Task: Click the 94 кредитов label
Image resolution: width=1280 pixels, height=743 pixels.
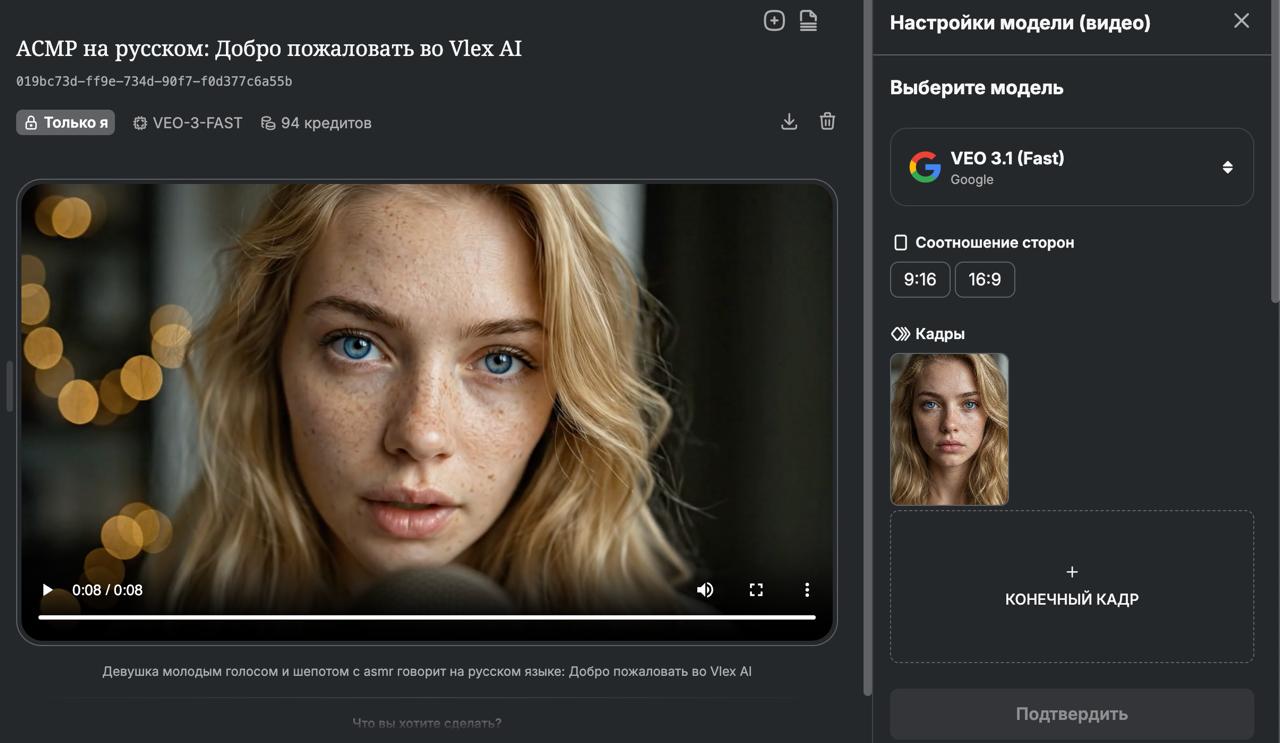Action: click(316, 123)
